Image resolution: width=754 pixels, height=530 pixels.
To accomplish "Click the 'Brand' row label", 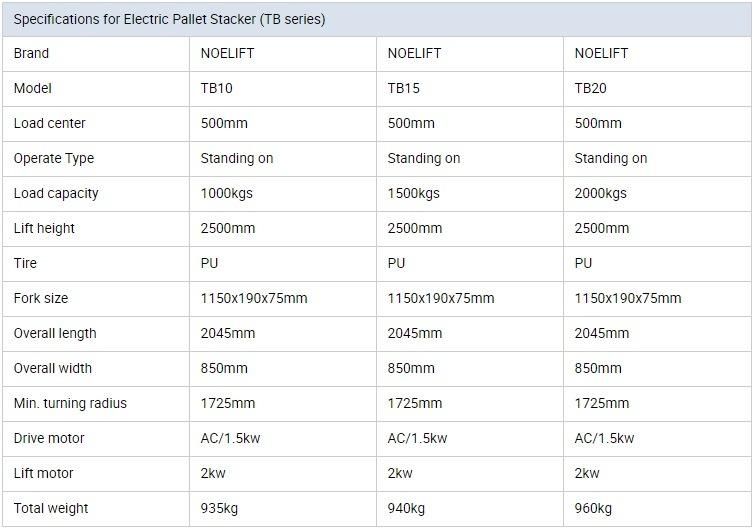I will [x=31, y=53].
